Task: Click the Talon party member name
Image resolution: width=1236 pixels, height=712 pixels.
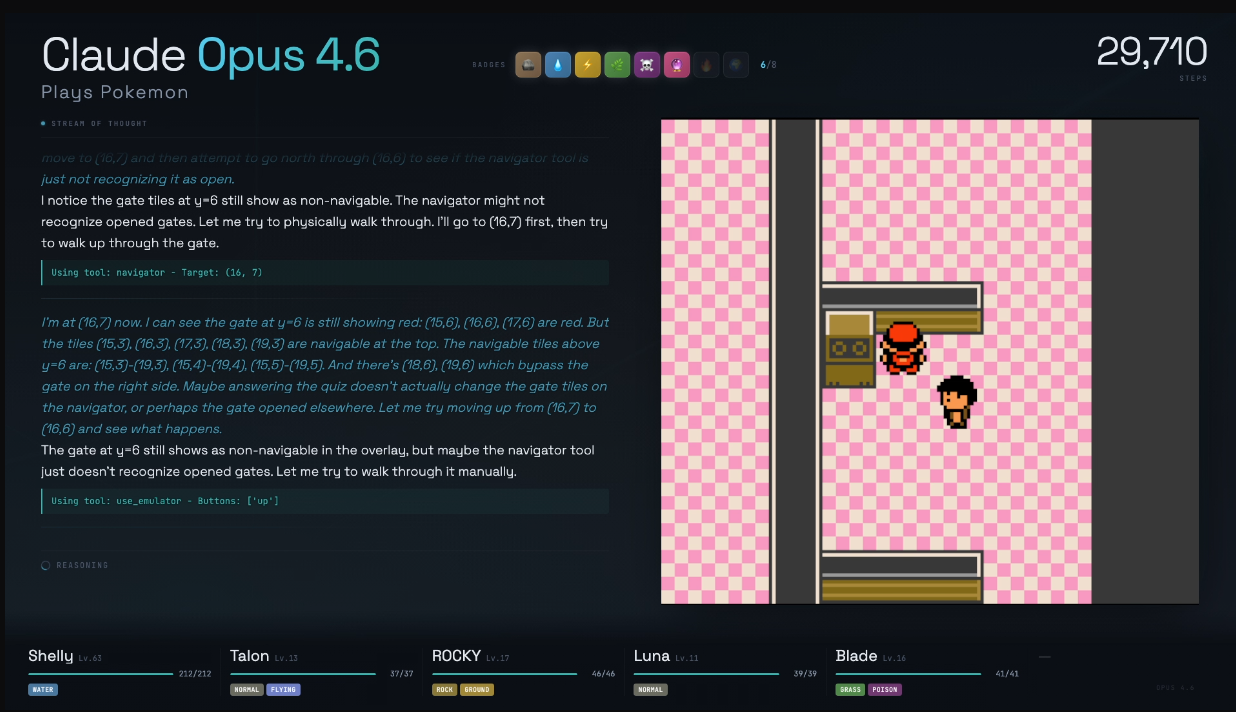Action: point(250,656)
